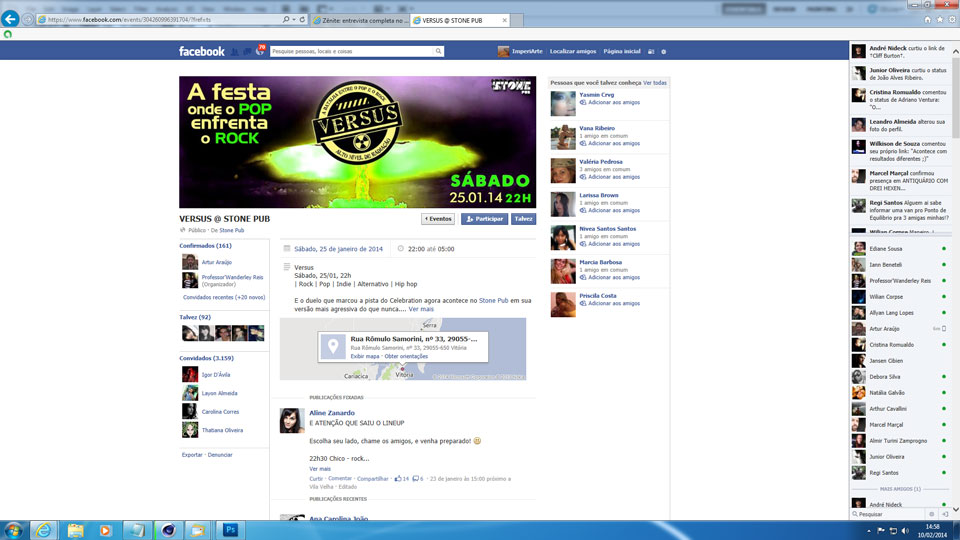Viewport: 960px width, 540px height.
Task: Open ImperiArte profile in header
Action: [520, 51]
